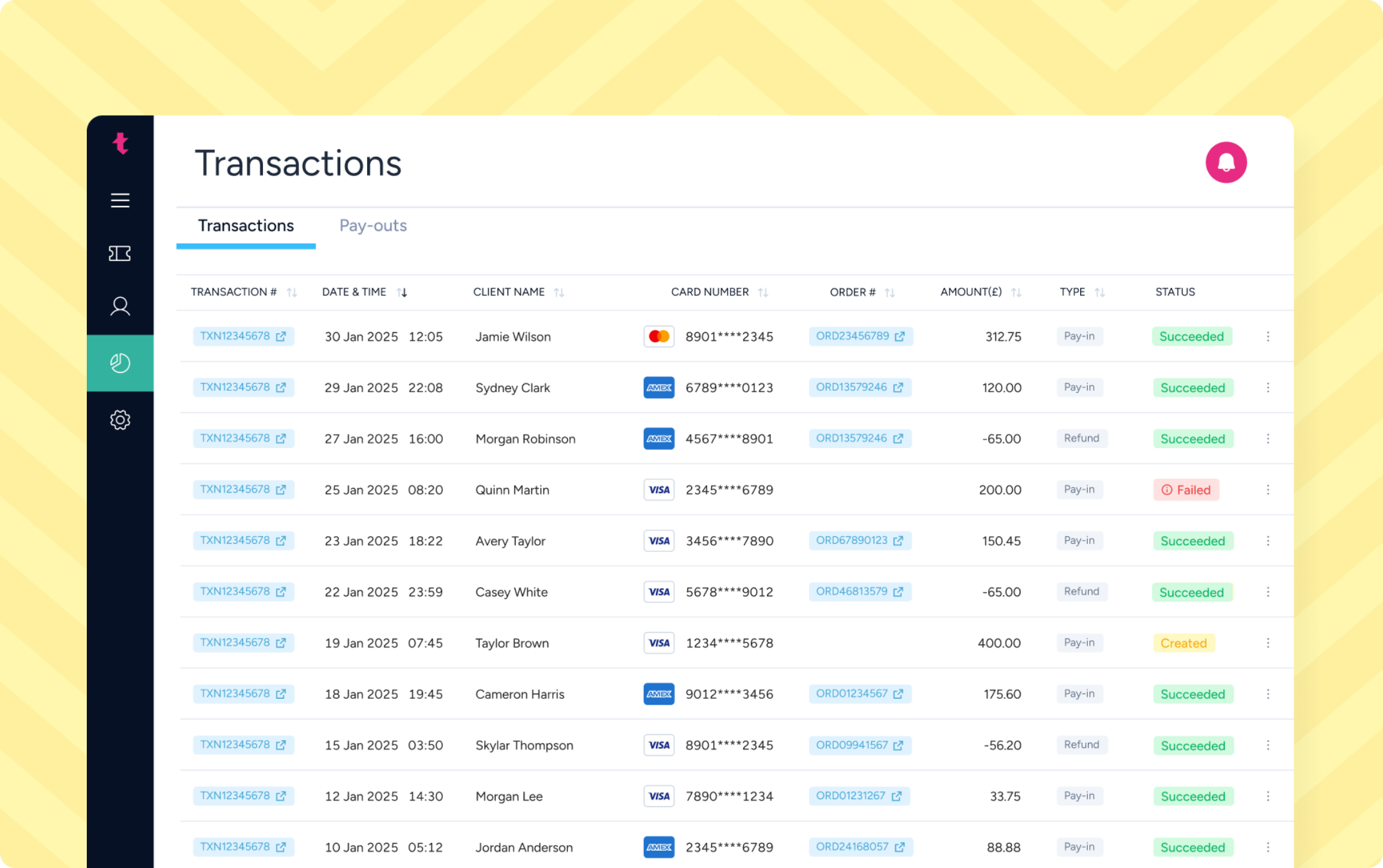Select the Transactions tab
The height and width of the screenshot is (868, 1383).
pyautogui.click(x=246, y=226)
